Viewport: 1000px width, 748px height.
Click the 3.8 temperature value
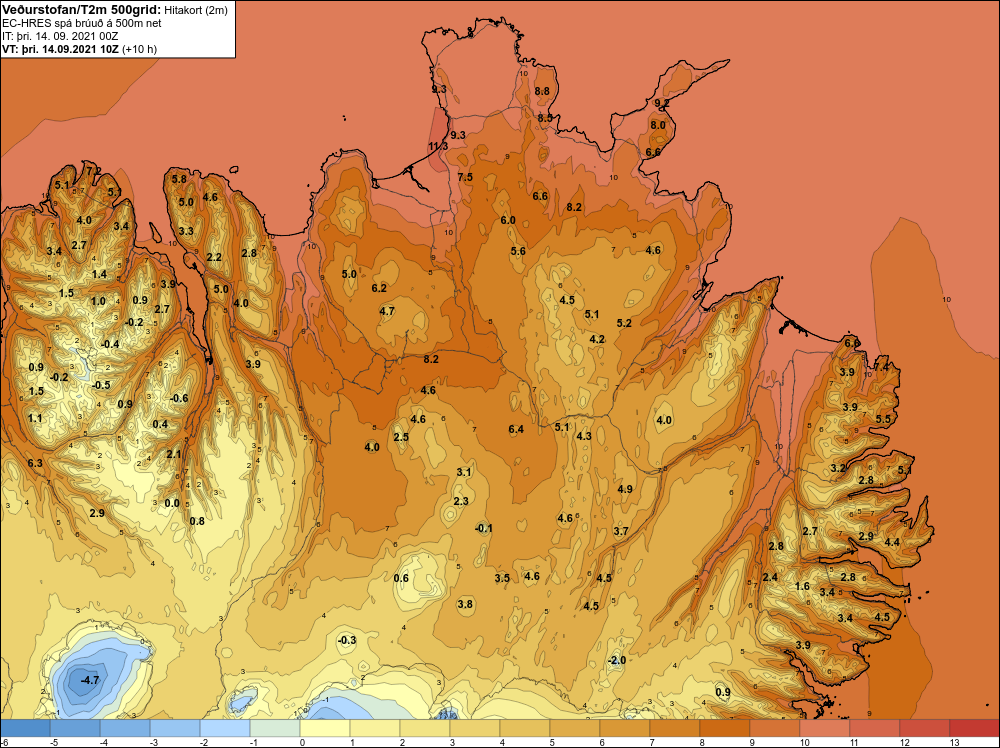coord(465,604)
